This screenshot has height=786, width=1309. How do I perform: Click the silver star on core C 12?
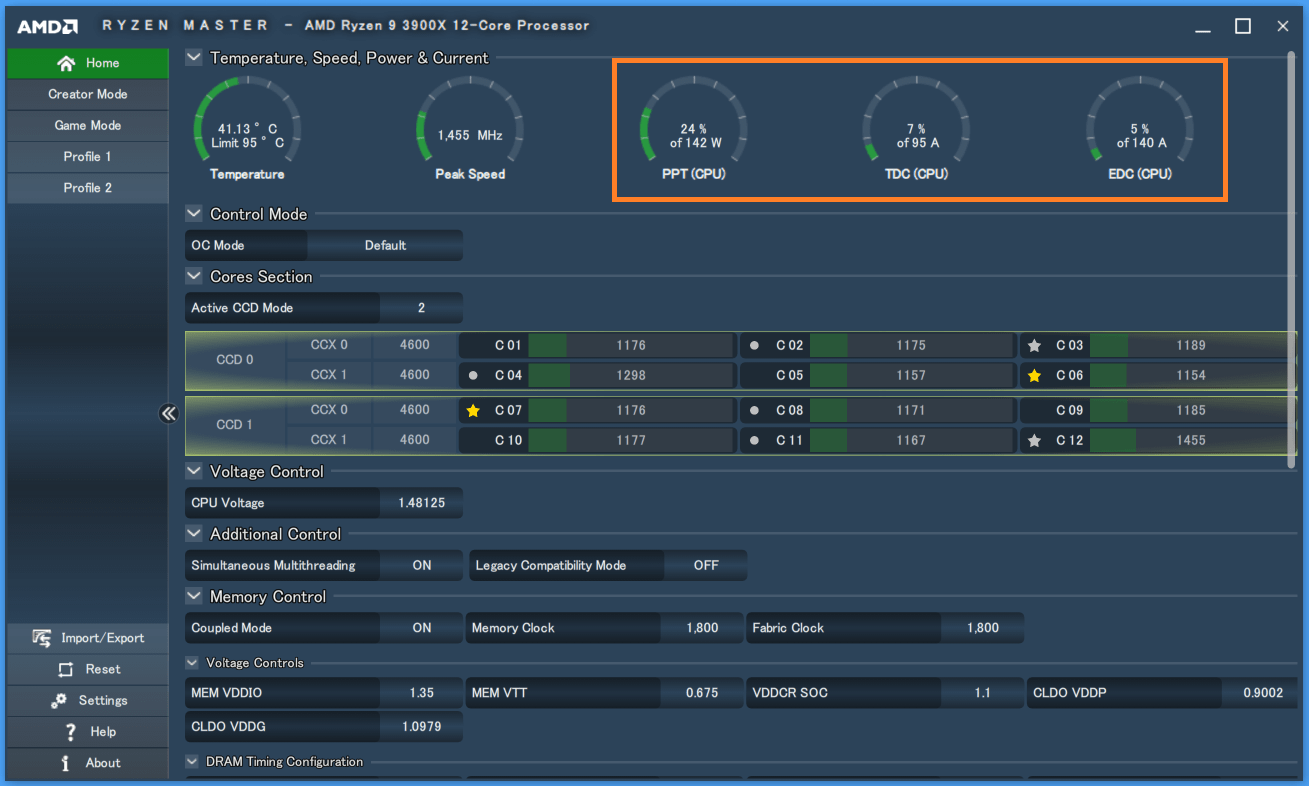[x=1034, y=440]
